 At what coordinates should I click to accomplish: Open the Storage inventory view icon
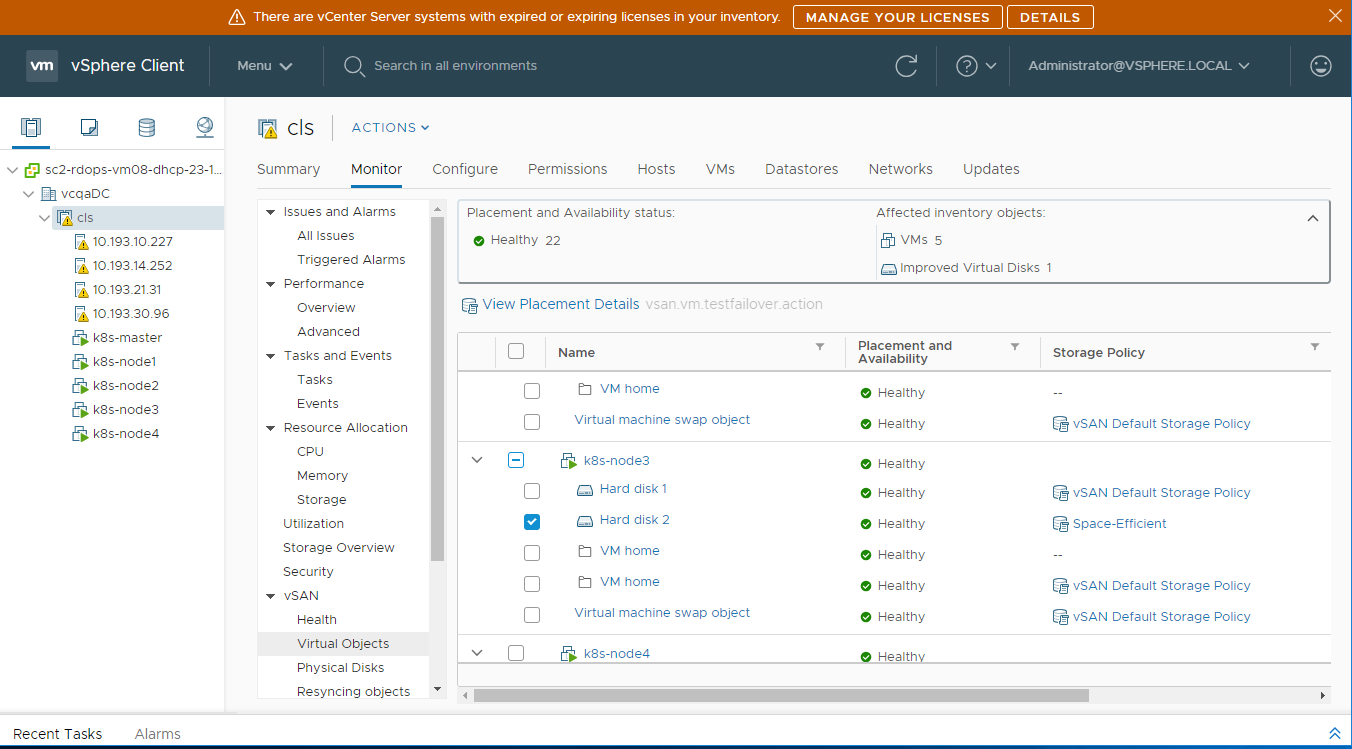pos(146,127)
